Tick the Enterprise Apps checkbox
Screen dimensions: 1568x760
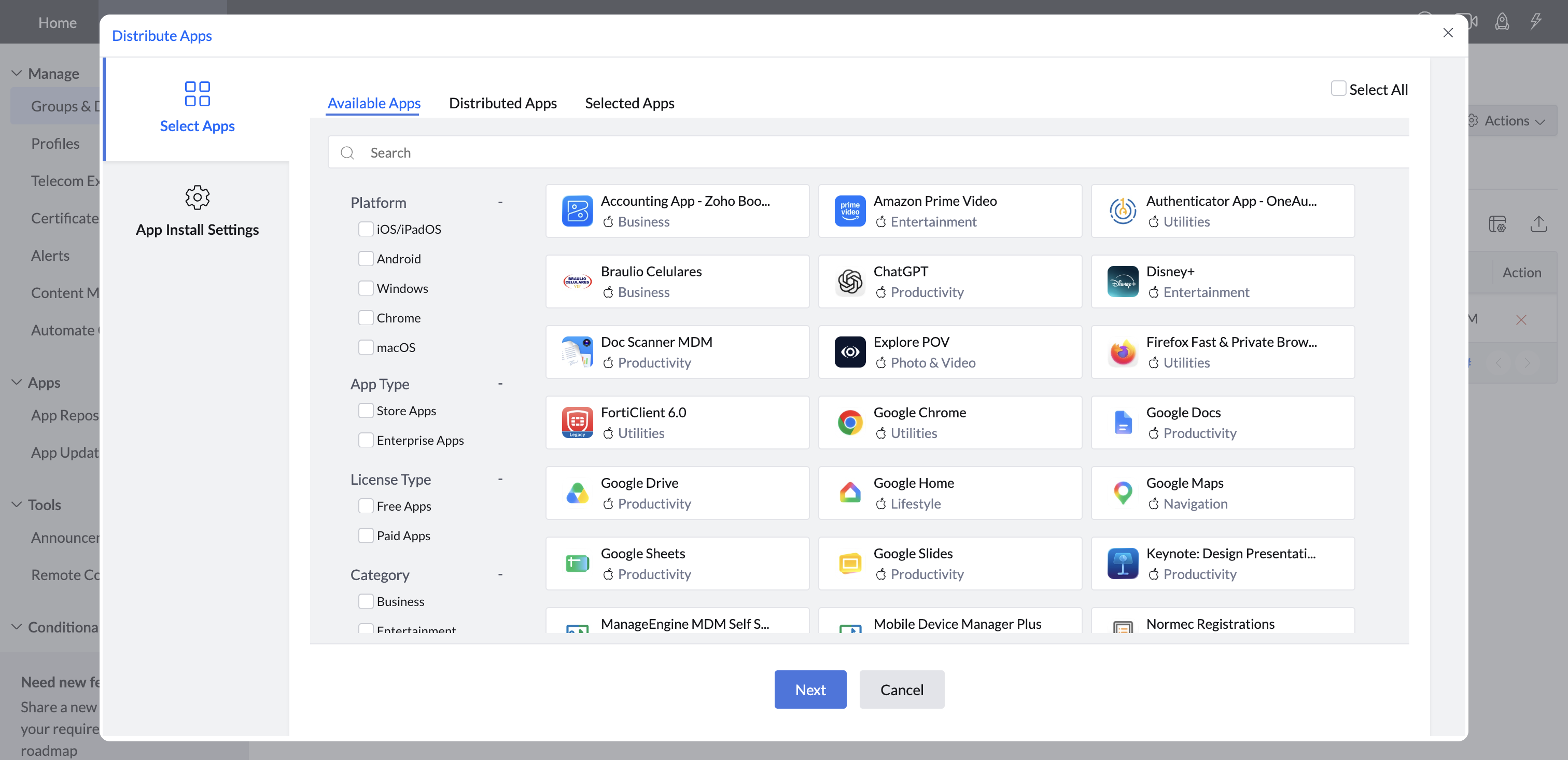366,440
